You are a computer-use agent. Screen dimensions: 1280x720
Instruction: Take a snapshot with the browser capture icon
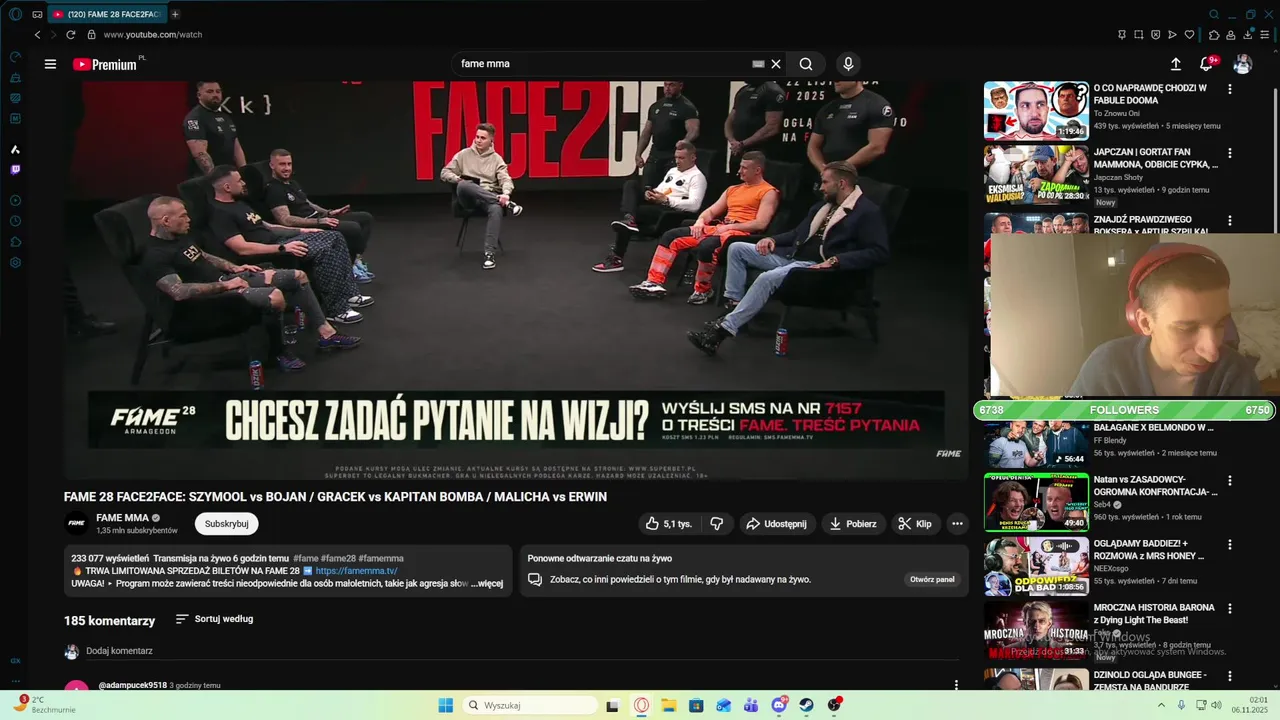(1138, 34)
